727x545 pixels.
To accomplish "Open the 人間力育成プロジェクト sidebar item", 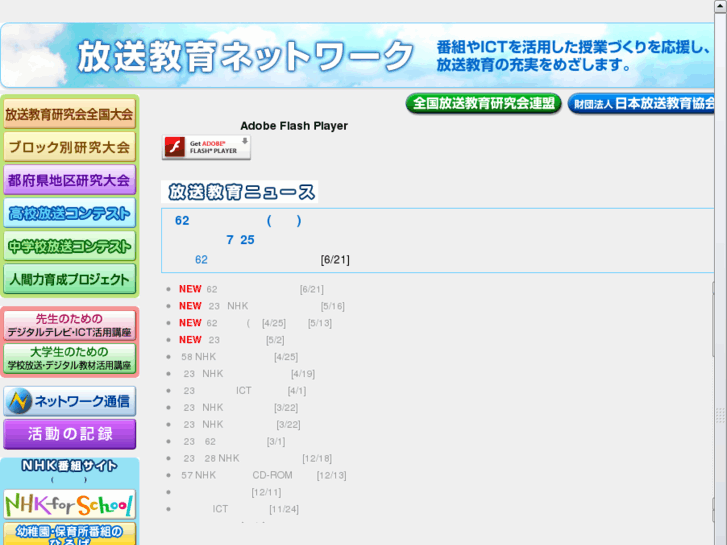I will 70,279.
